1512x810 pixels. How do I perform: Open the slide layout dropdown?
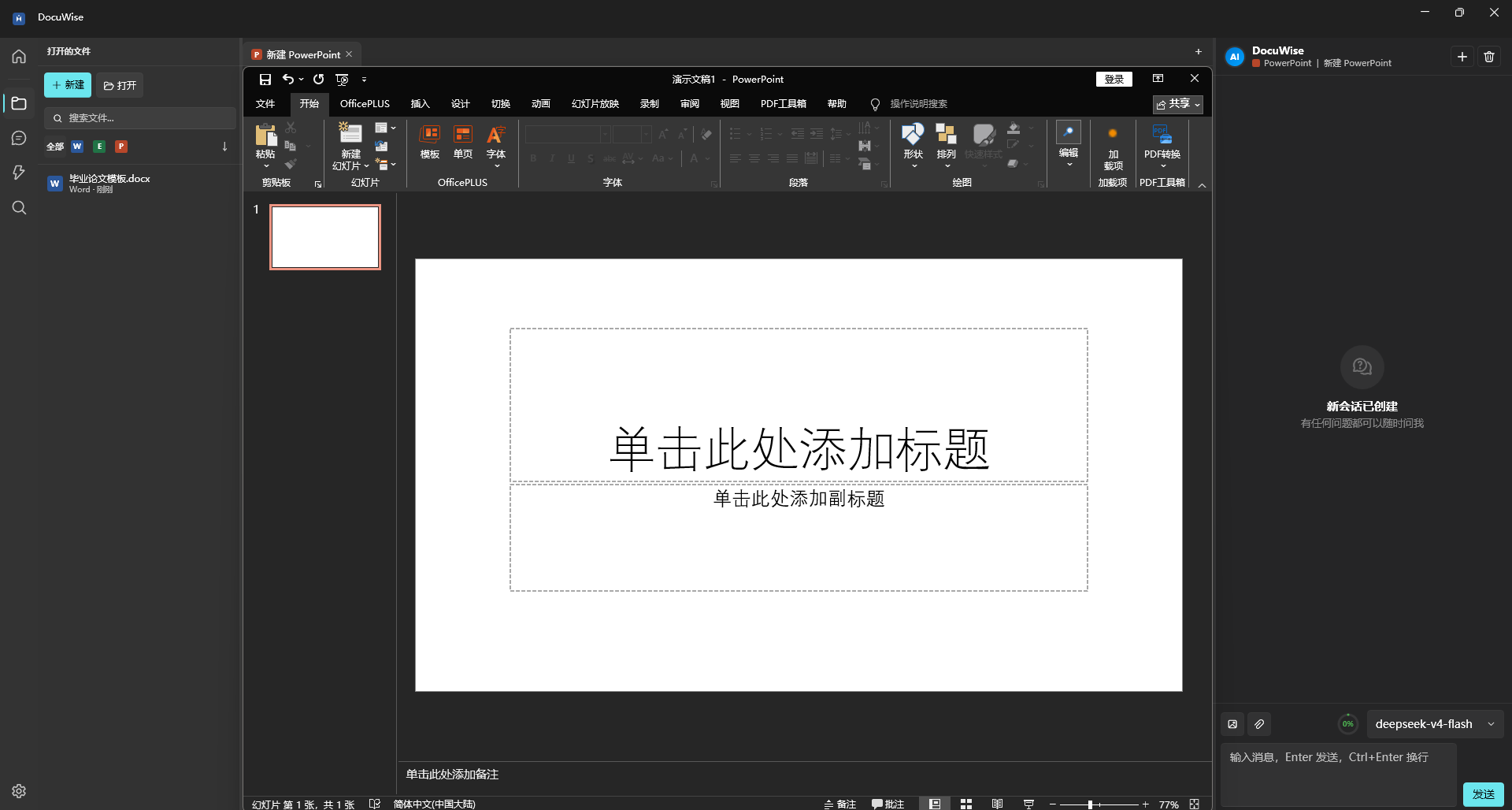(385, 128)
